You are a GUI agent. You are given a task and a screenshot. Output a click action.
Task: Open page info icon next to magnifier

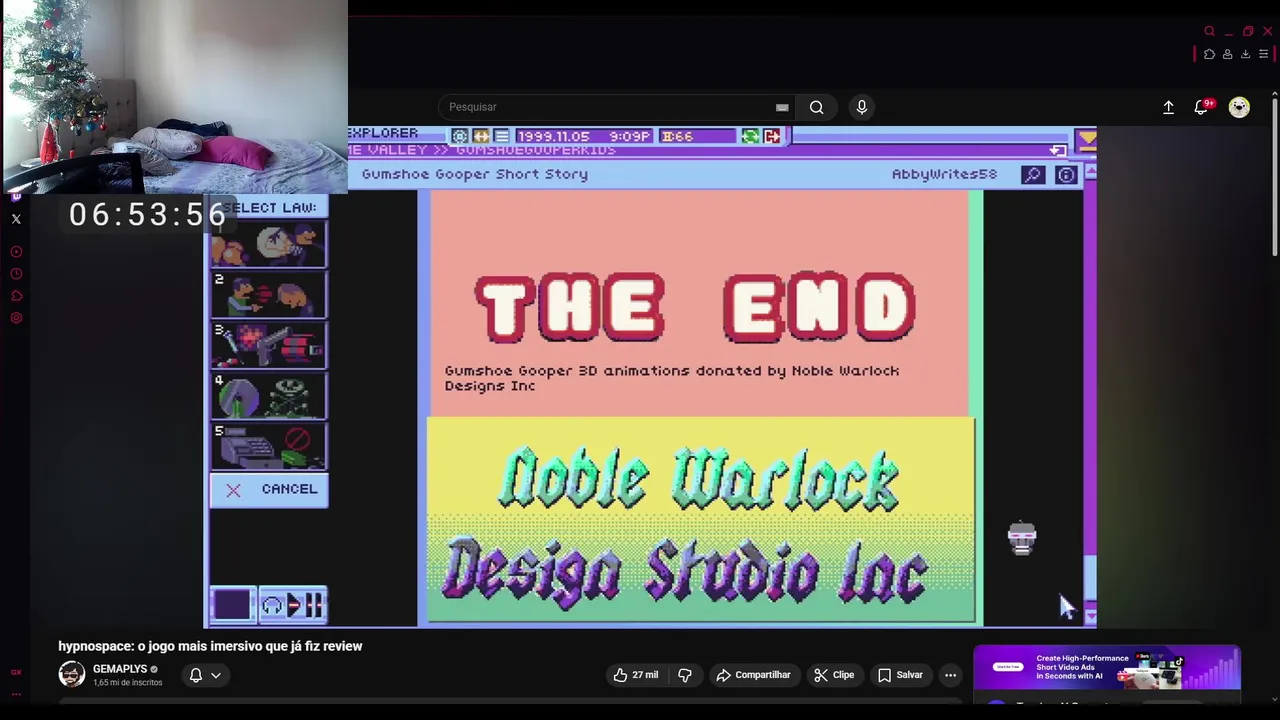tap(1066, 175)
